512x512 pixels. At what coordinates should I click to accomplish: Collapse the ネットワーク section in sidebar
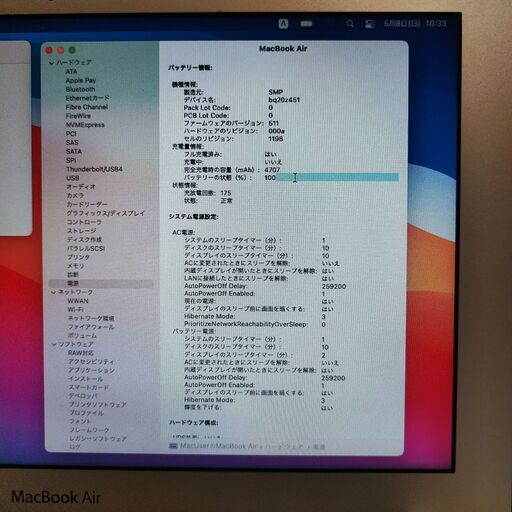54,292
